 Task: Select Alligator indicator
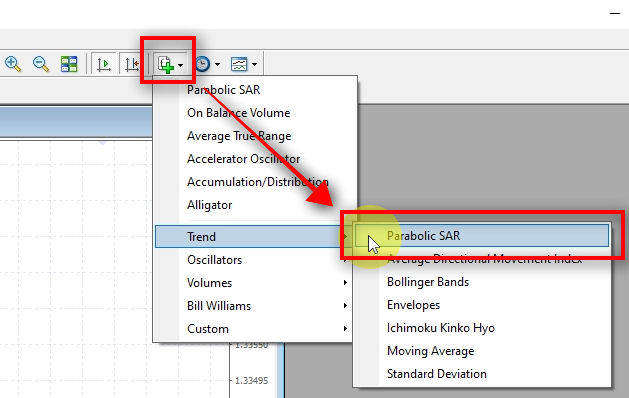point(255,205)
